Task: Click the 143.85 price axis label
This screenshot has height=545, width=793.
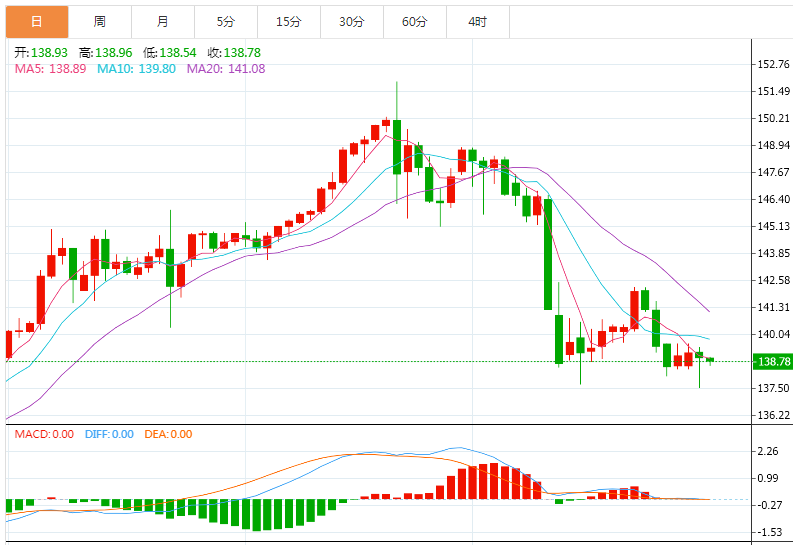Action: tap(773, 253)
